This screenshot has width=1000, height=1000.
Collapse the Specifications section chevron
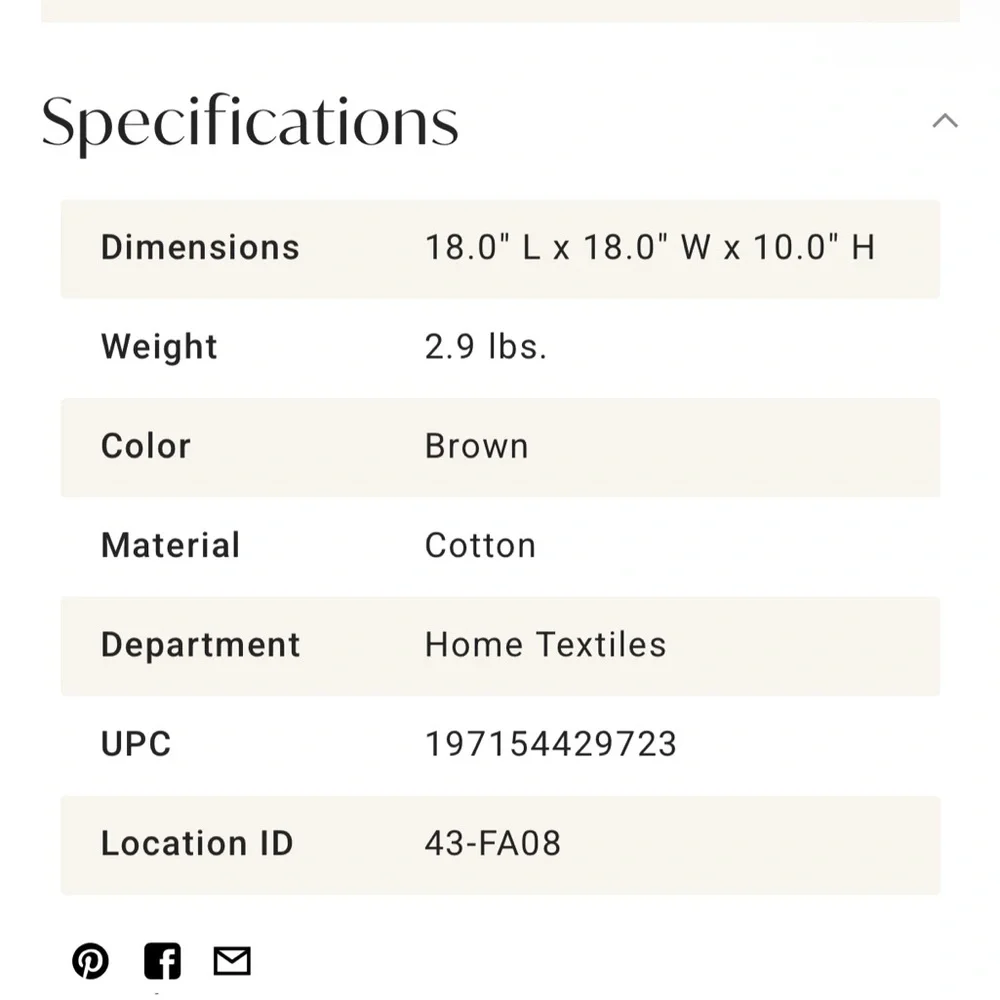coord(945,120)
